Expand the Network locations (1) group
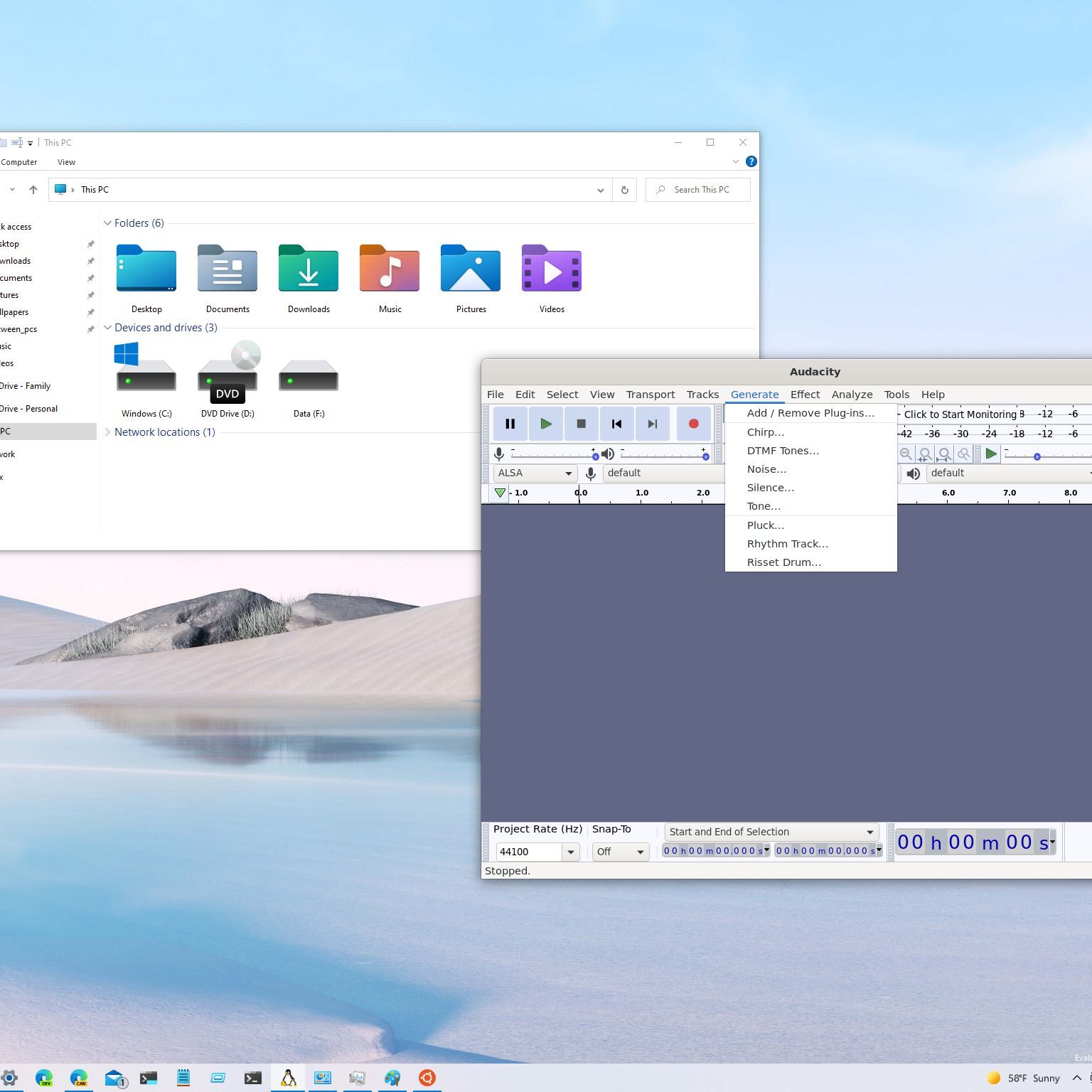 (x=108, y=432)
